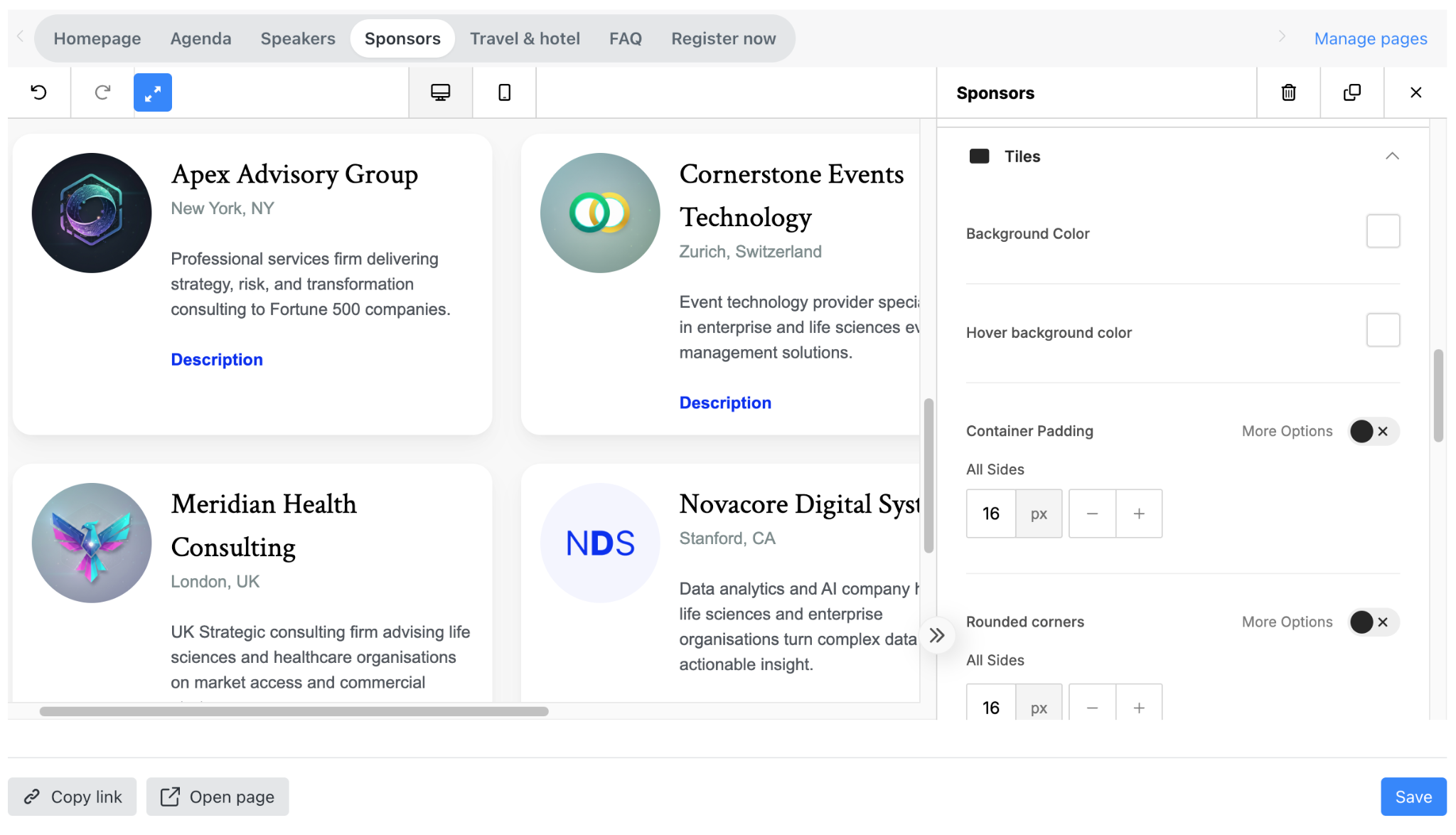Viewport: 1456px width, 835px height.
Task: Click the preview horizontal scrollbar
Action: 294,711
